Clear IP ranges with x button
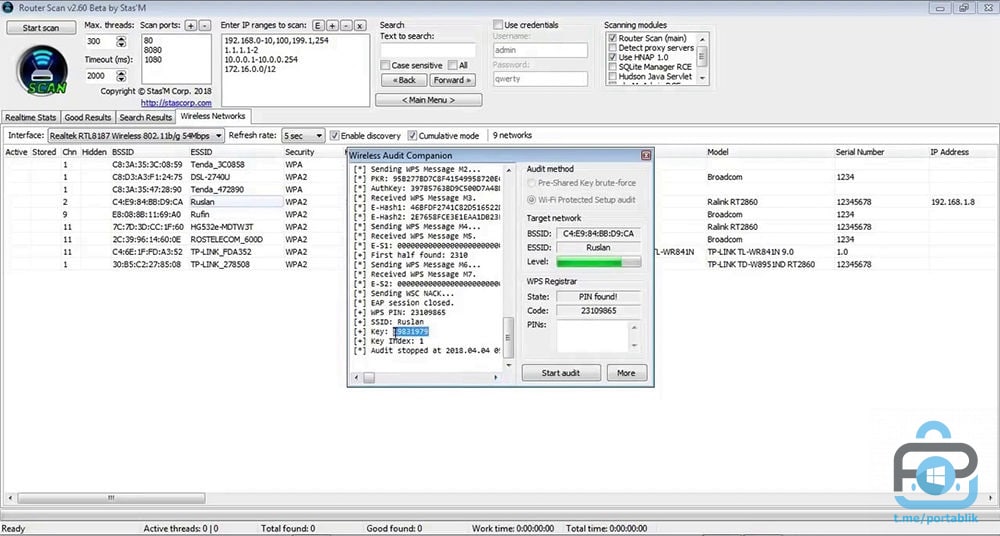Image resolution: width=1000 pixels, height=536 pixels. 360,26
